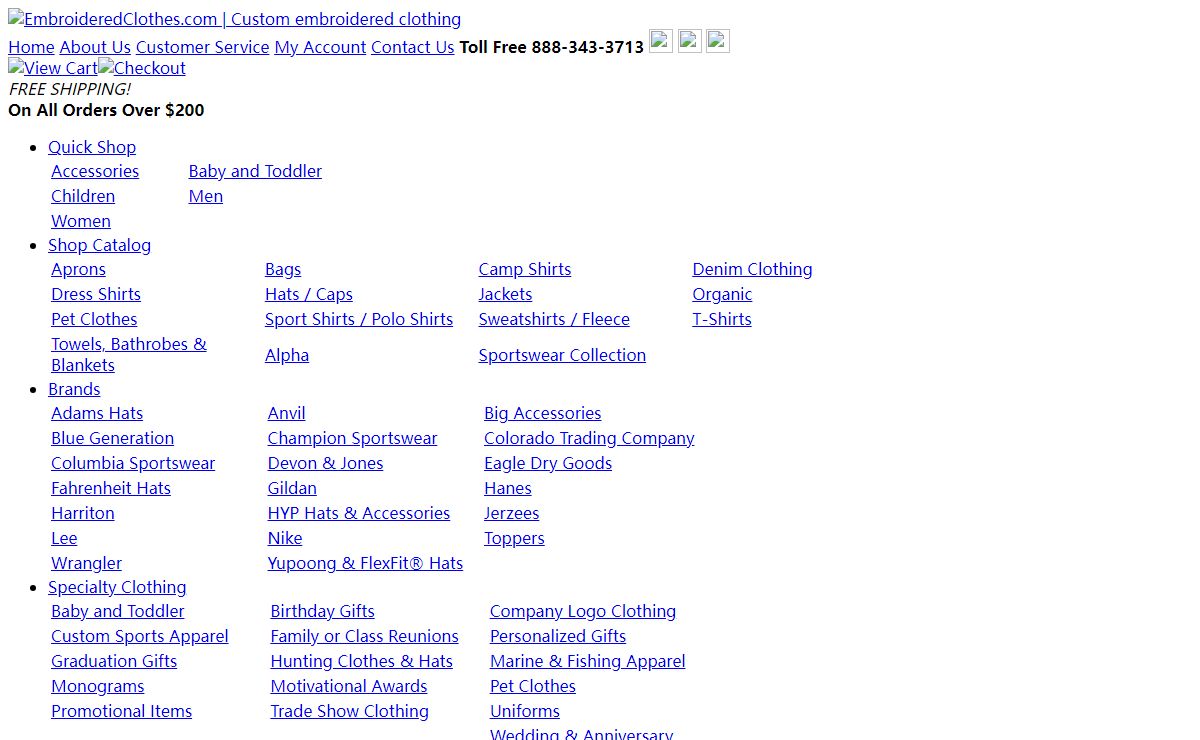Browse Dress Shirts
The width and height of the screenshot is (1200, 740).
(x=96, y=294)
